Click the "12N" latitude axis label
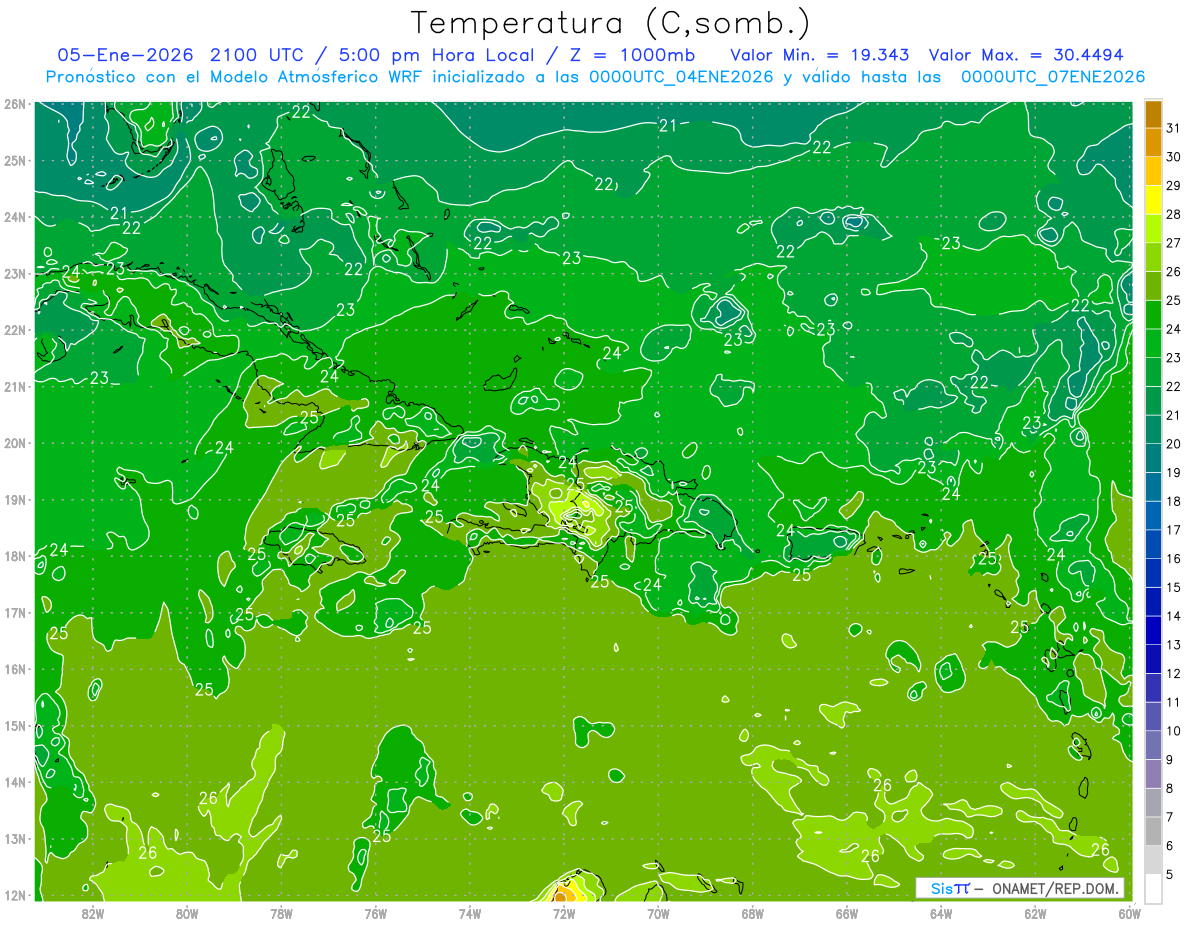Image resolution: width=1200 pixels, height=927 pixels. [15, 895]
